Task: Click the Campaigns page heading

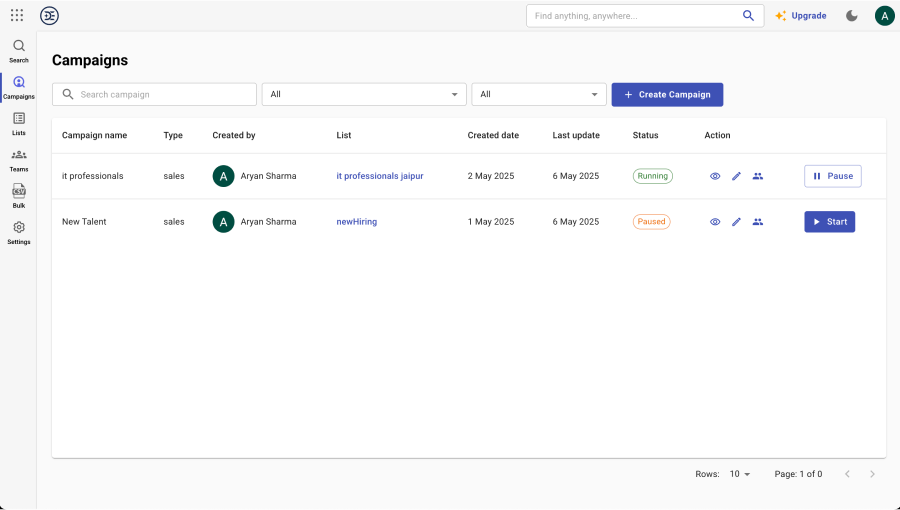Action: pyautogui.click(x=90, y=60)
